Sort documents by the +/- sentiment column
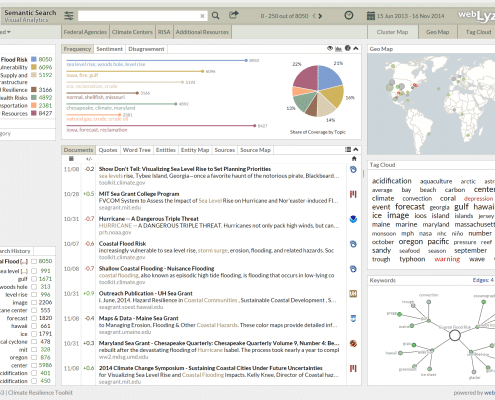The image size is (495, 400). coord(89,159)
